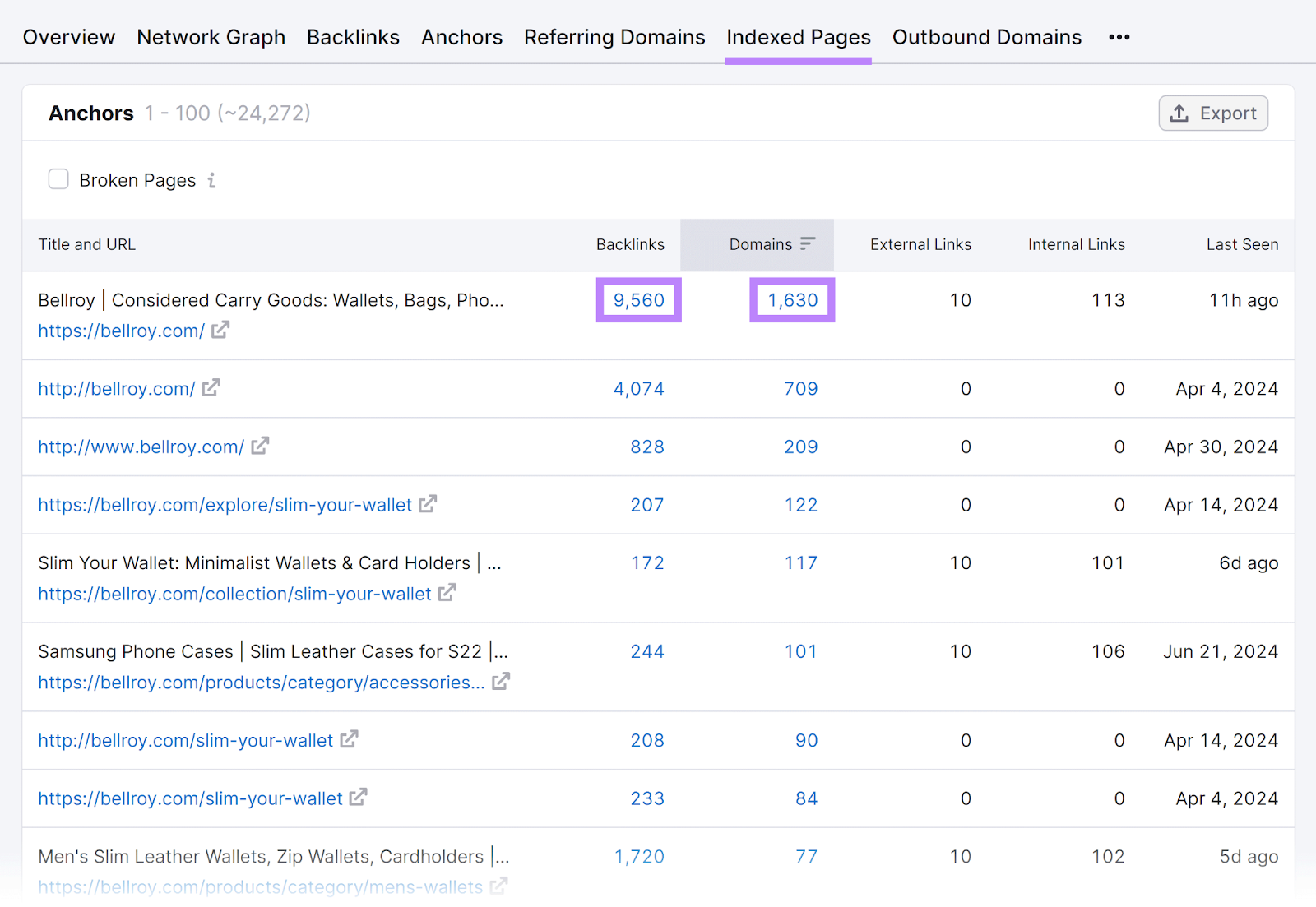The image size is (1316, 907).
Task: Open the http://www.bellroy.com/ link
Action: click(x=141, y=447)
